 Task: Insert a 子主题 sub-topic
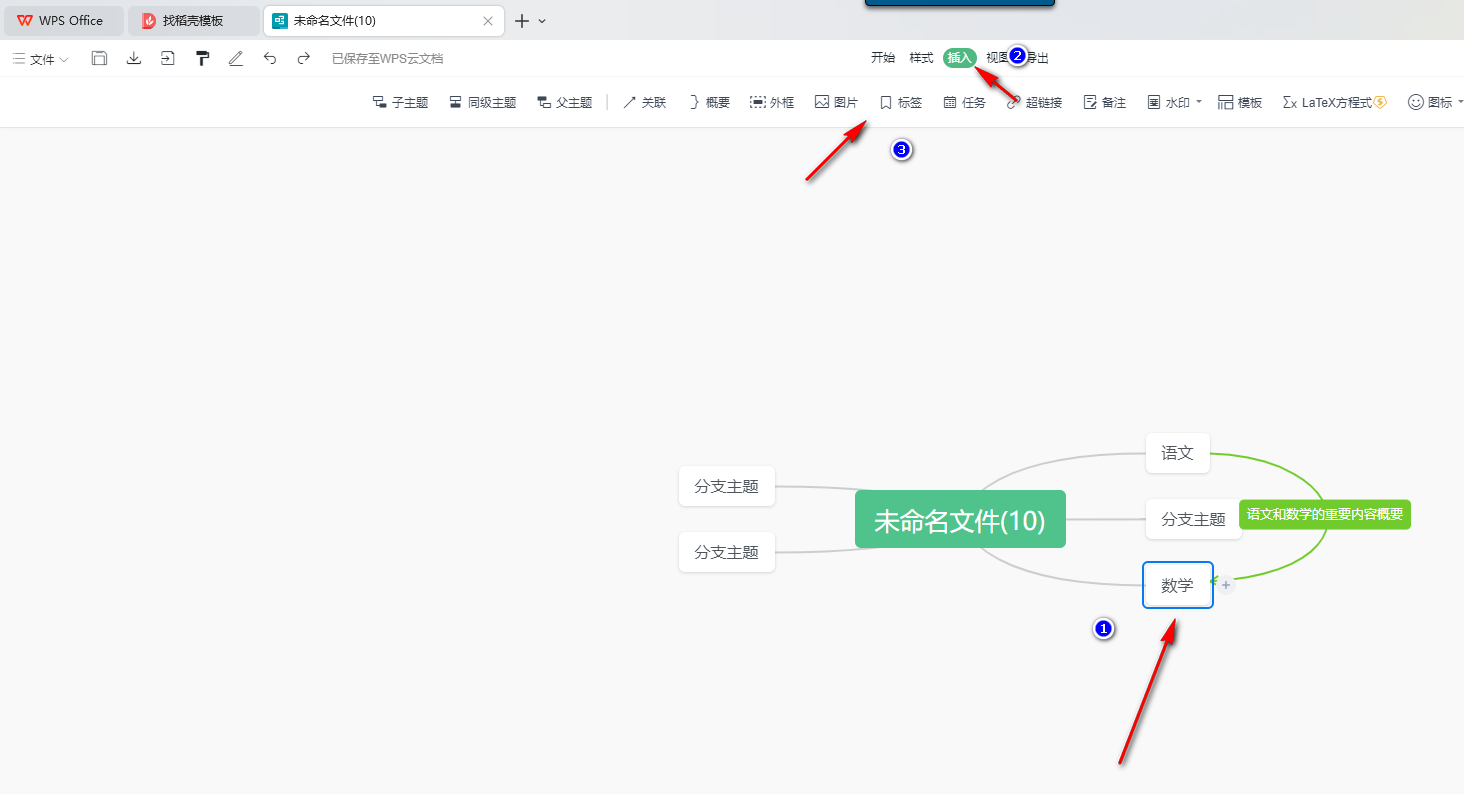(400, 102)
